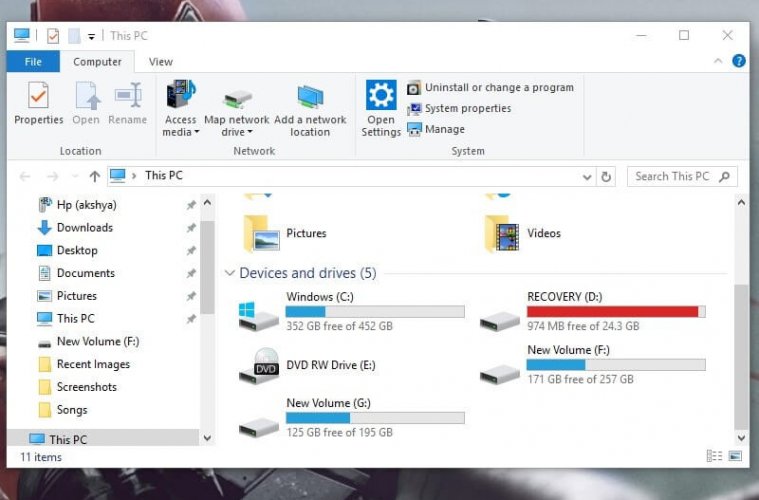Open the RECOVERY (D:) drive

coord(593,311)
